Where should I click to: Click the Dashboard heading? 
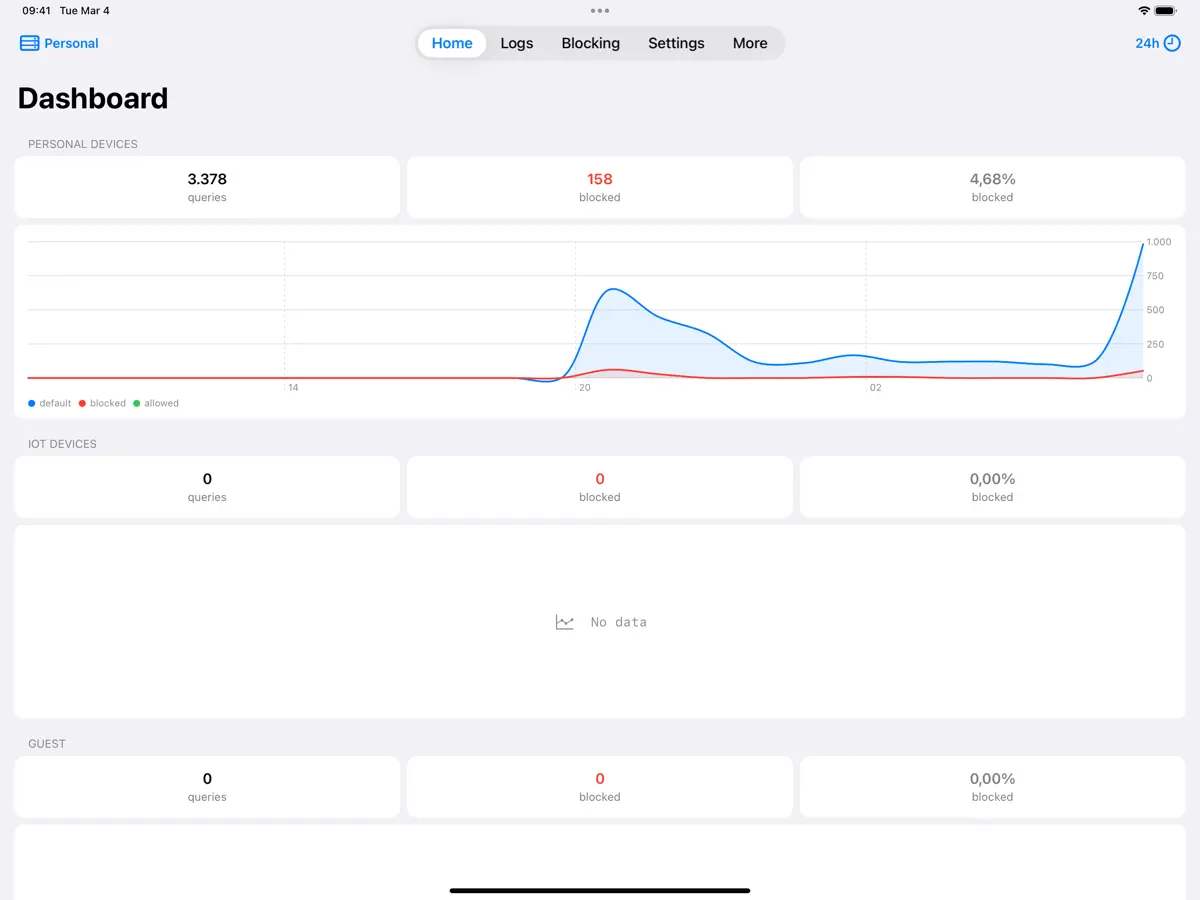(x=93, y=98)
